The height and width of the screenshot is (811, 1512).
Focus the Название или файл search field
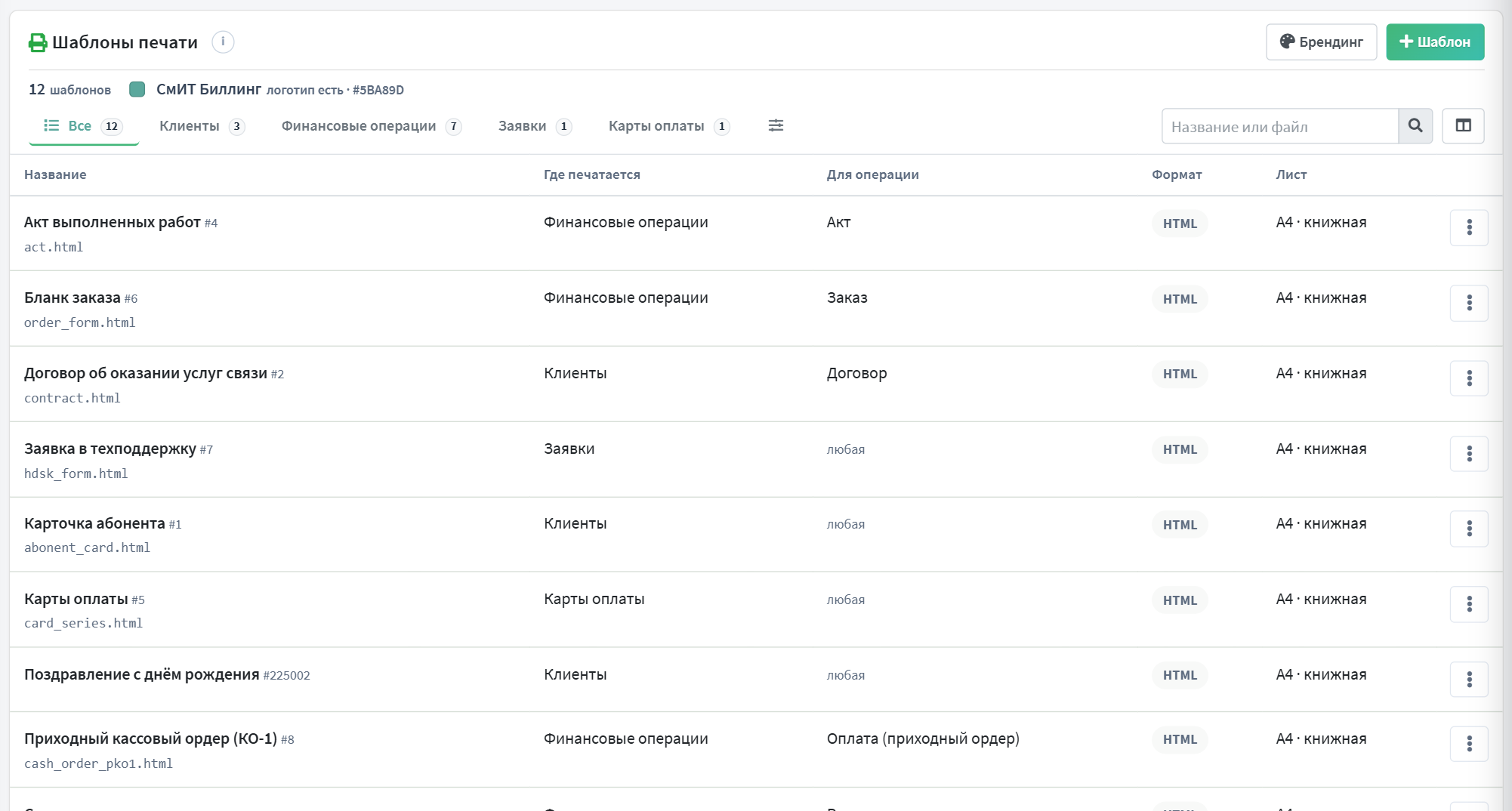1280,126
